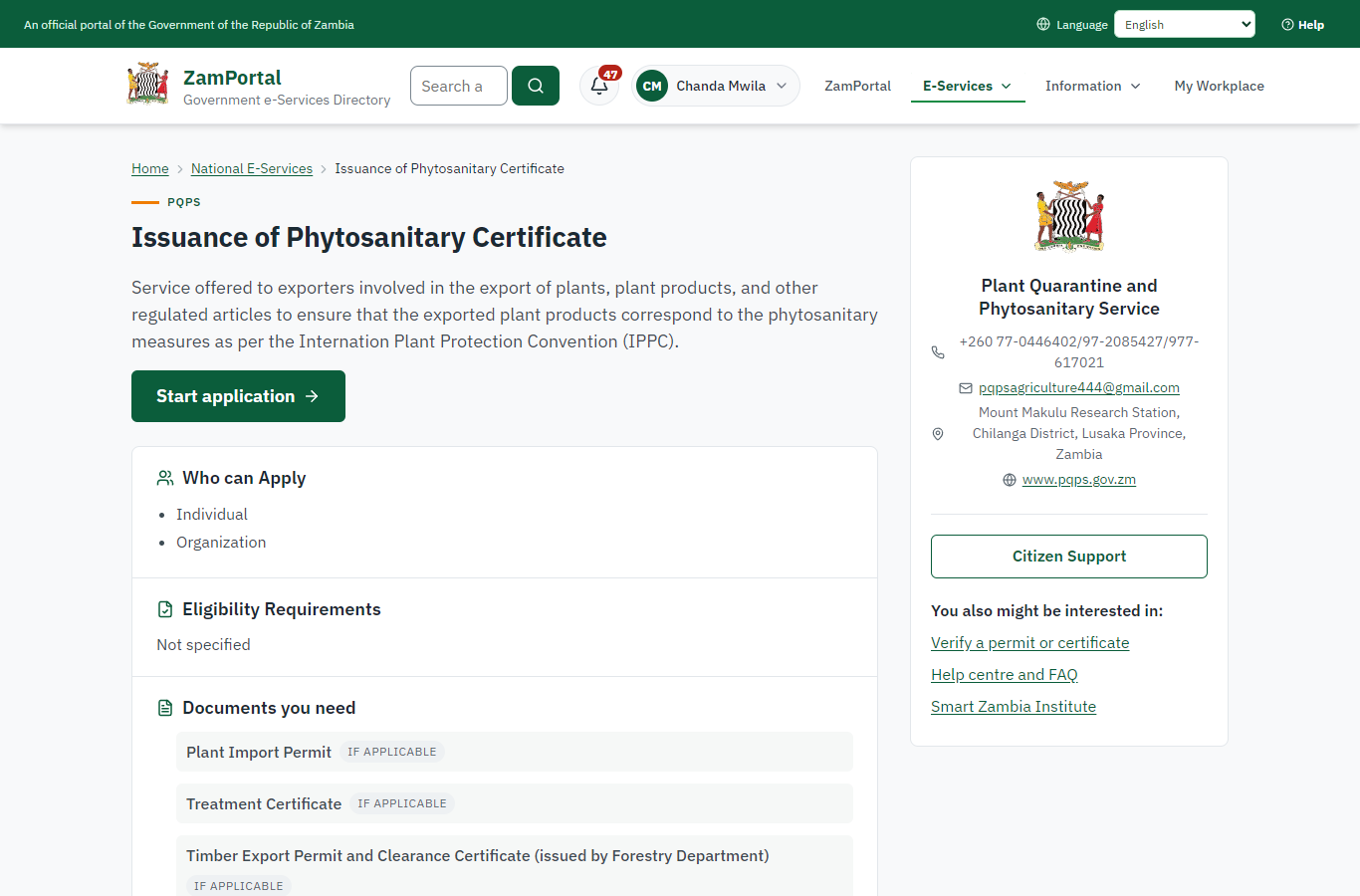Follow the Home breadcrumb link
1360x896 pixels.
150,169
